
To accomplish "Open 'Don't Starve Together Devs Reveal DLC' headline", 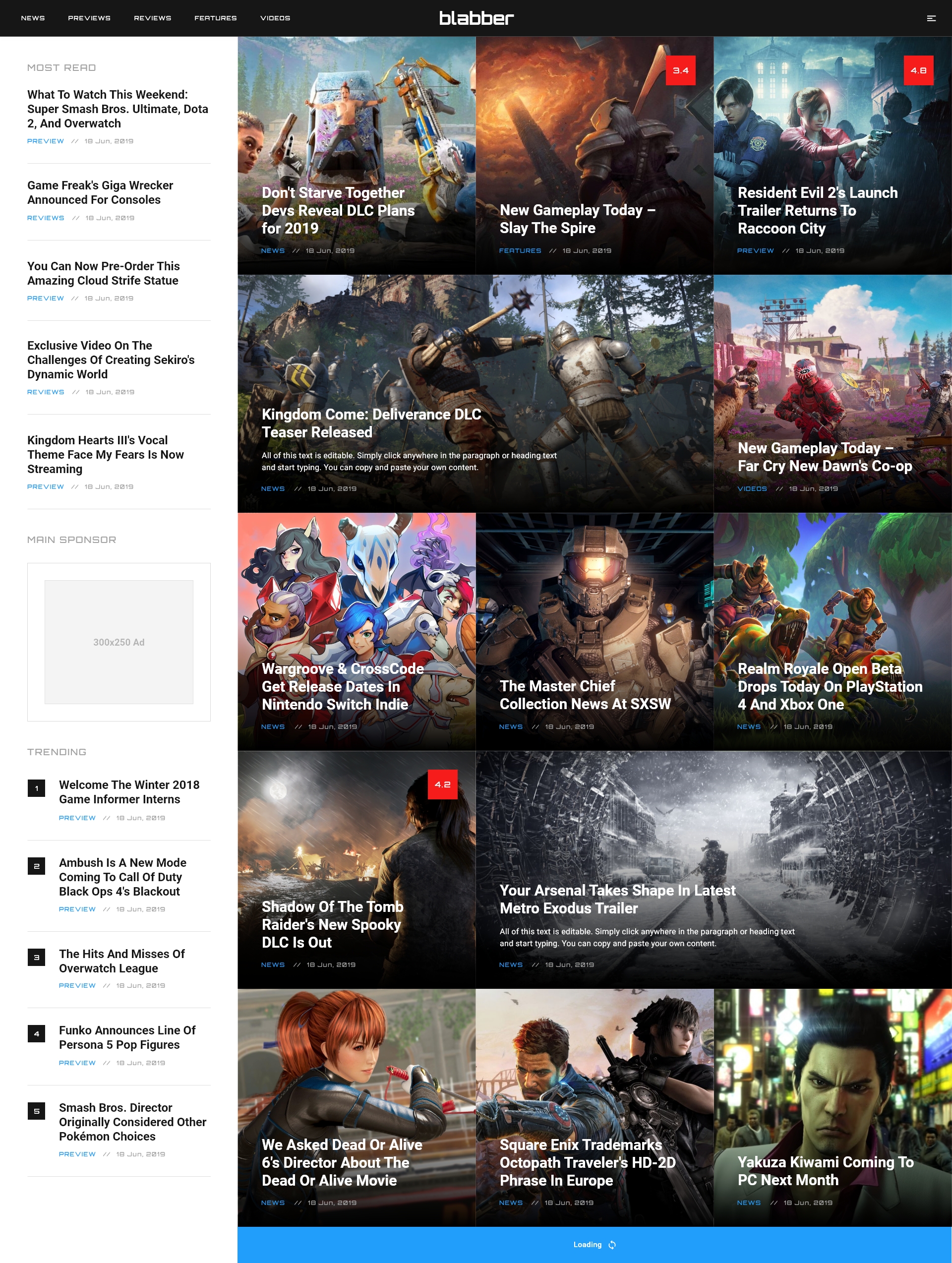I will (x=338, y=211).
